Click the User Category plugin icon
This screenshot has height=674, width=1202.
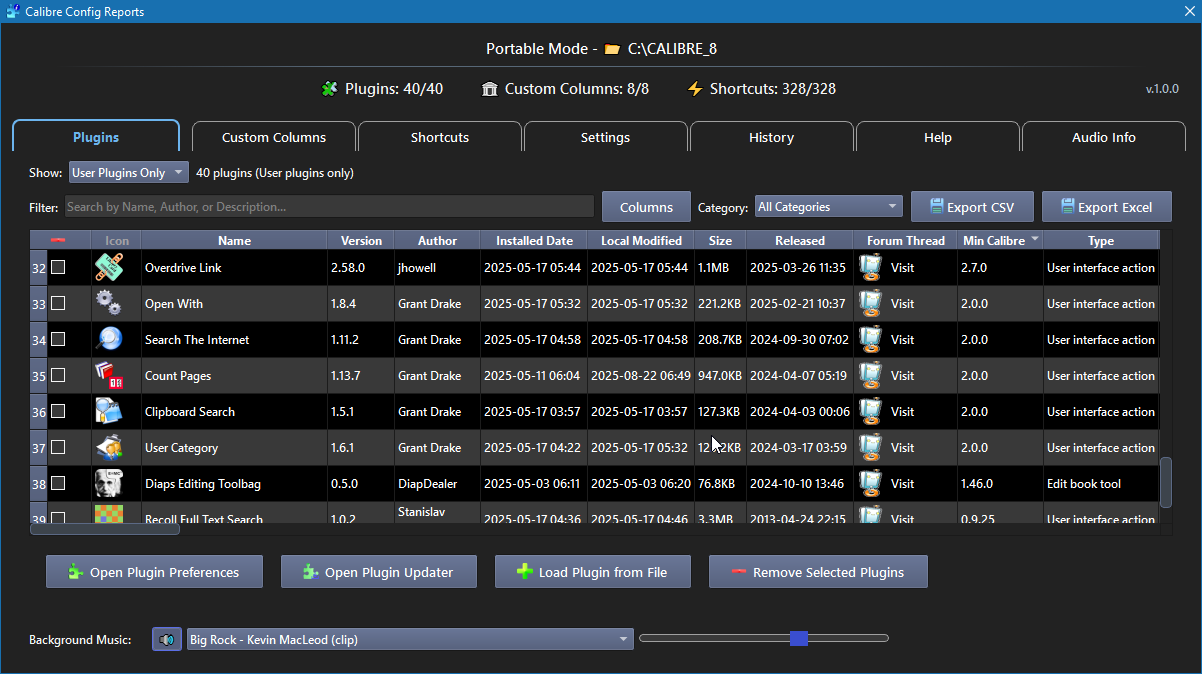pyautogui.click(x=109, y=448)
